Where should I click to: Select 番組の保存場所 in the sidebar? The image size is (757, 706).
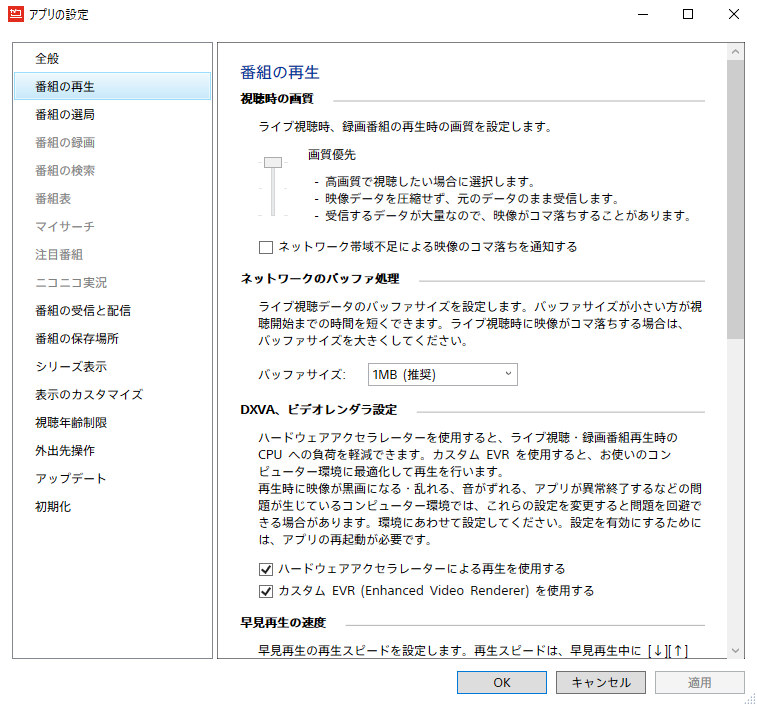76,339
